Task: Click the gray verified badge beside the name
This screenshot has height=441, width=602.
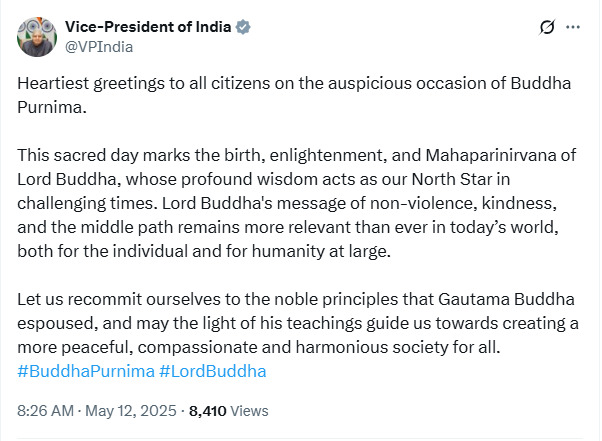Action: 243,27
